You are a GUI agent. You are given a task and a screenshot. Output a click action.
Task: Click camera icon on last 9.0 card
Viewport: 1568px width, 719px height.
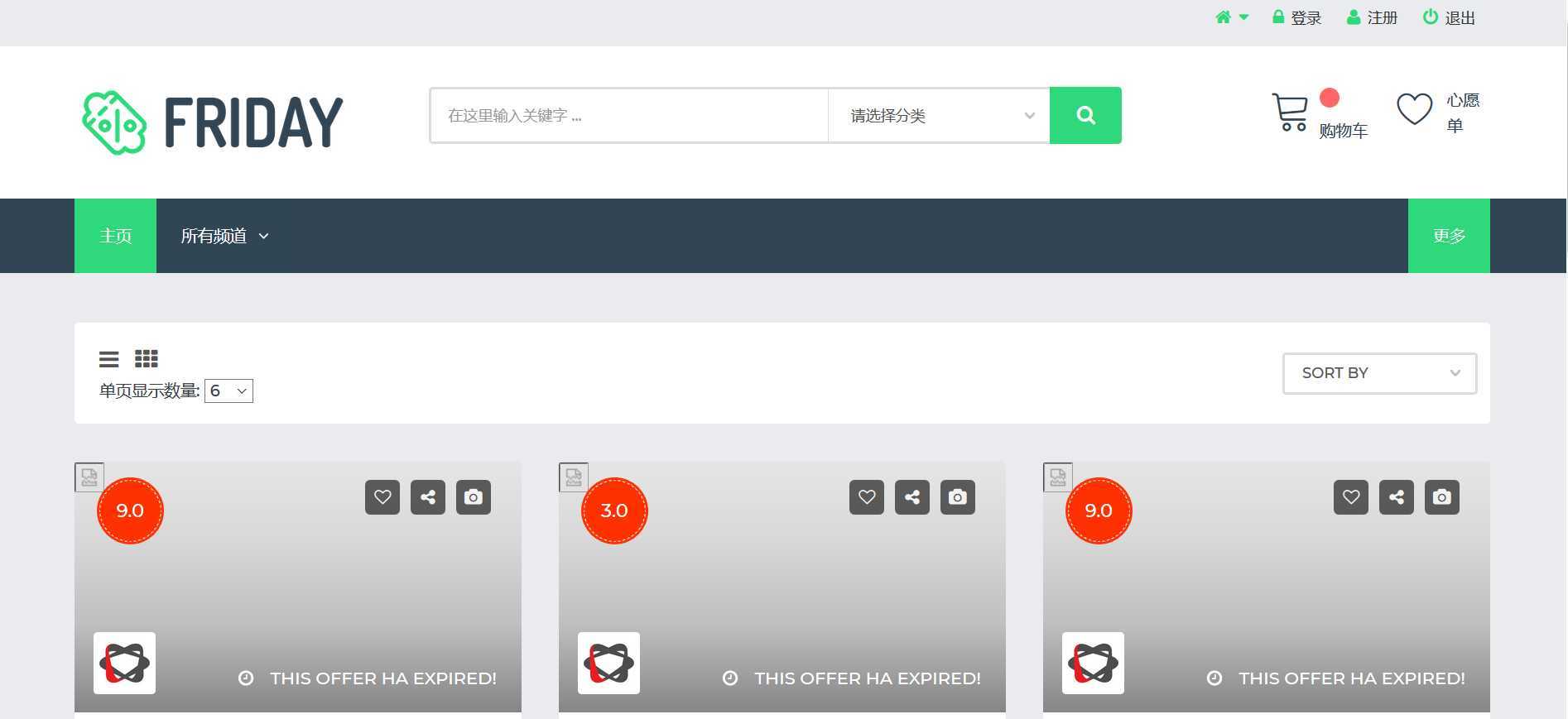[x=1442, y=497]
